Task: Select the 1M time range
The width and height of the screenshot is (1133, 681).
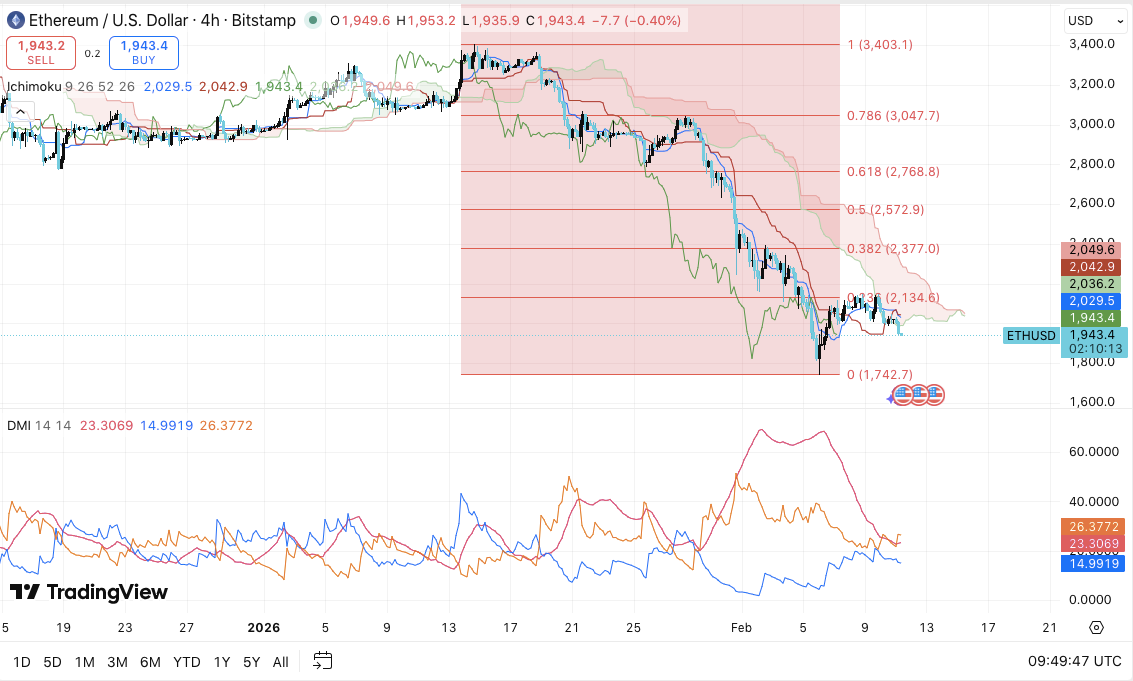Action: 85,661
